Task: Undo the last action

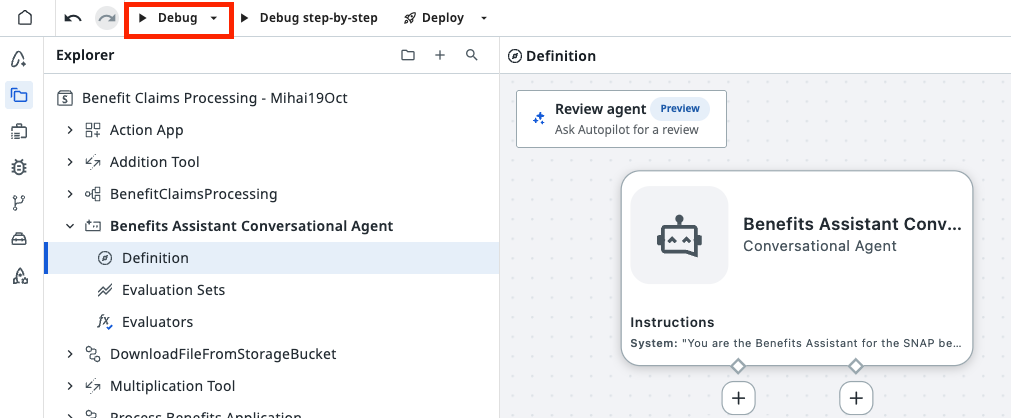Action: pyautogui.click(x=73, y=18)
